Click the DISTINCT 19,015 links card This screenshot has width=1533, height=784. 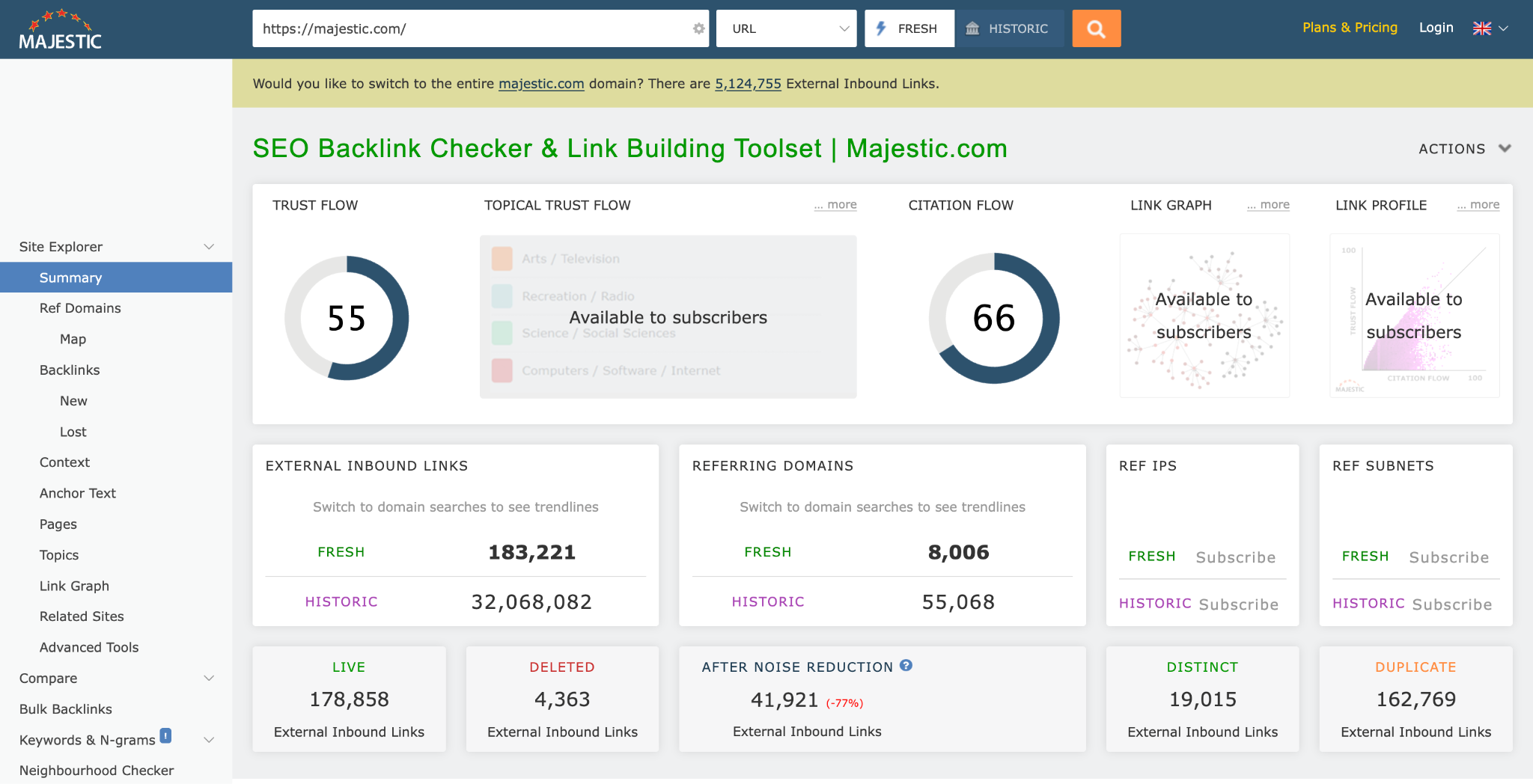pyautogui.click(x=1202, y=699)
